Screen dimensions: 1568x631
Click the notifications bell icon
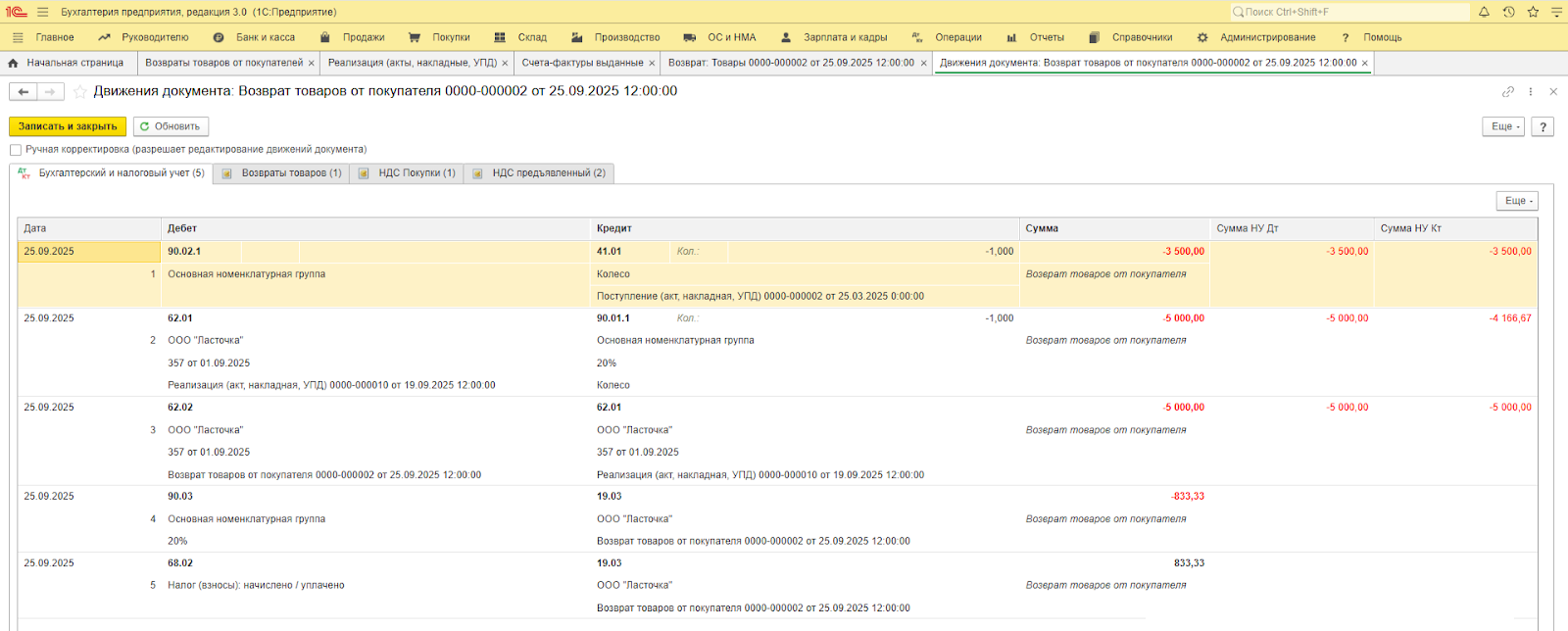(1484, 12)
